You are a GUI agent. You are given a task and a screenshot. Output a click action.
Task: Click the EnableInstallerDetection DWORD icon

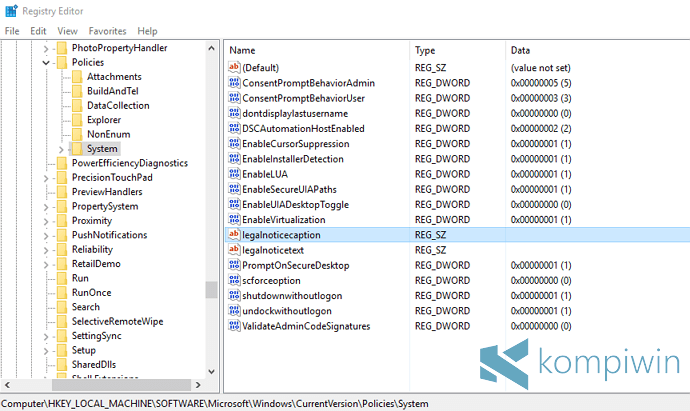click(234, 158)
